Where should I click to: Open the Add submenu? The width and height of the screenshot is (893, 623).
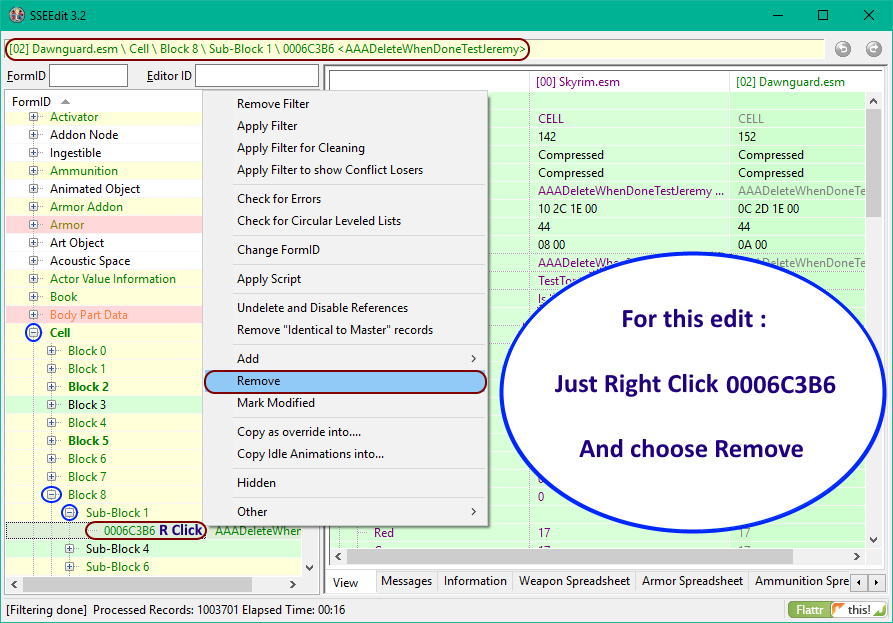pos(345,359)
